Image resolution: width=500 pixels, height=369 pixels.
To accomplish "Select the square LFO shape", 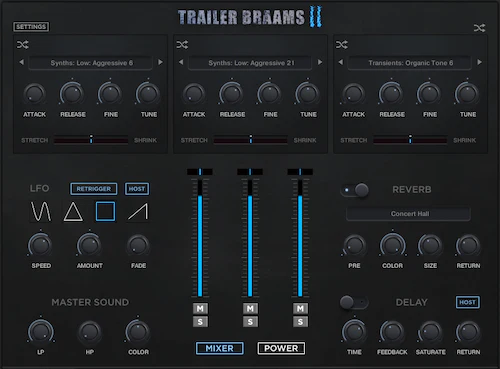I will pyautogui.click(x=105, y=211).
